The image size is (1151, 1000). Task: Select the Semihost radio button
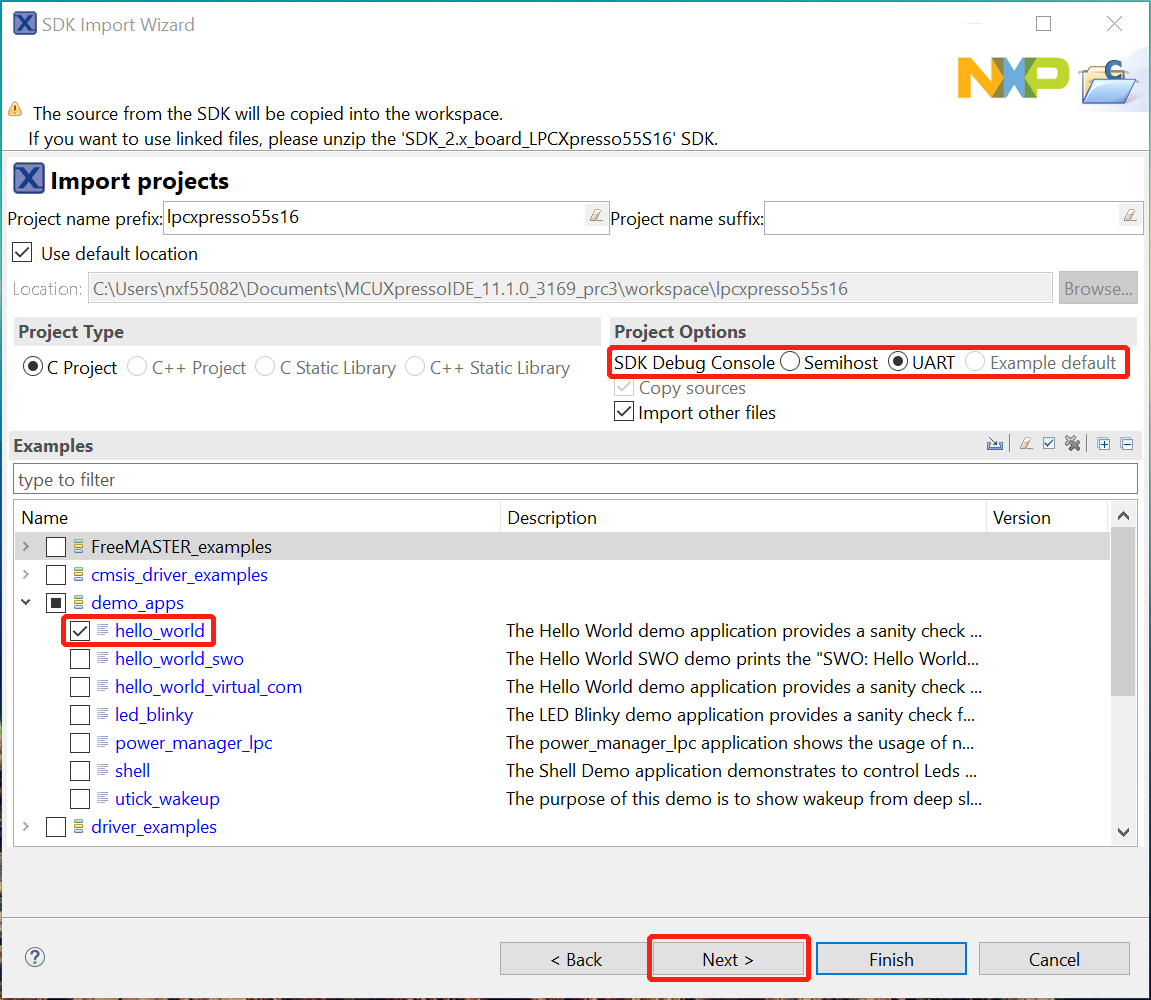tap(790, 362)
